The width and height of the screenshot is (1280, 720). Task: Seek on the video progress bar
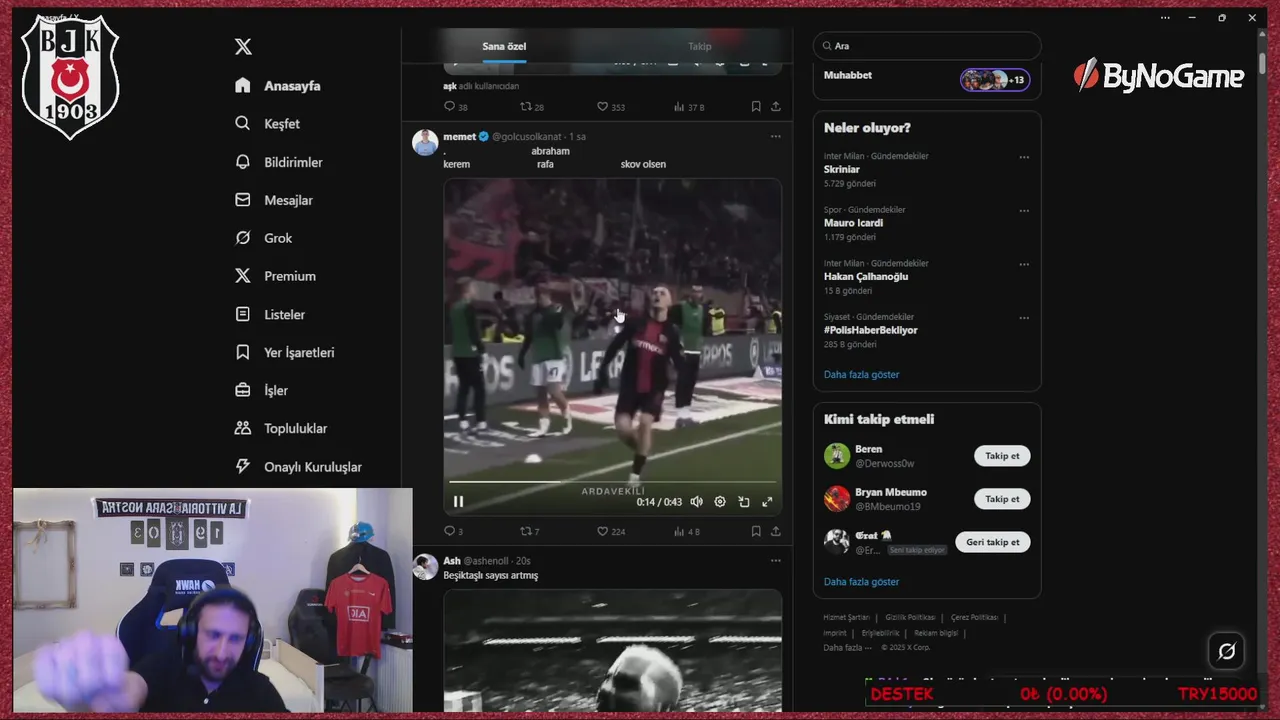click(612, 482)
